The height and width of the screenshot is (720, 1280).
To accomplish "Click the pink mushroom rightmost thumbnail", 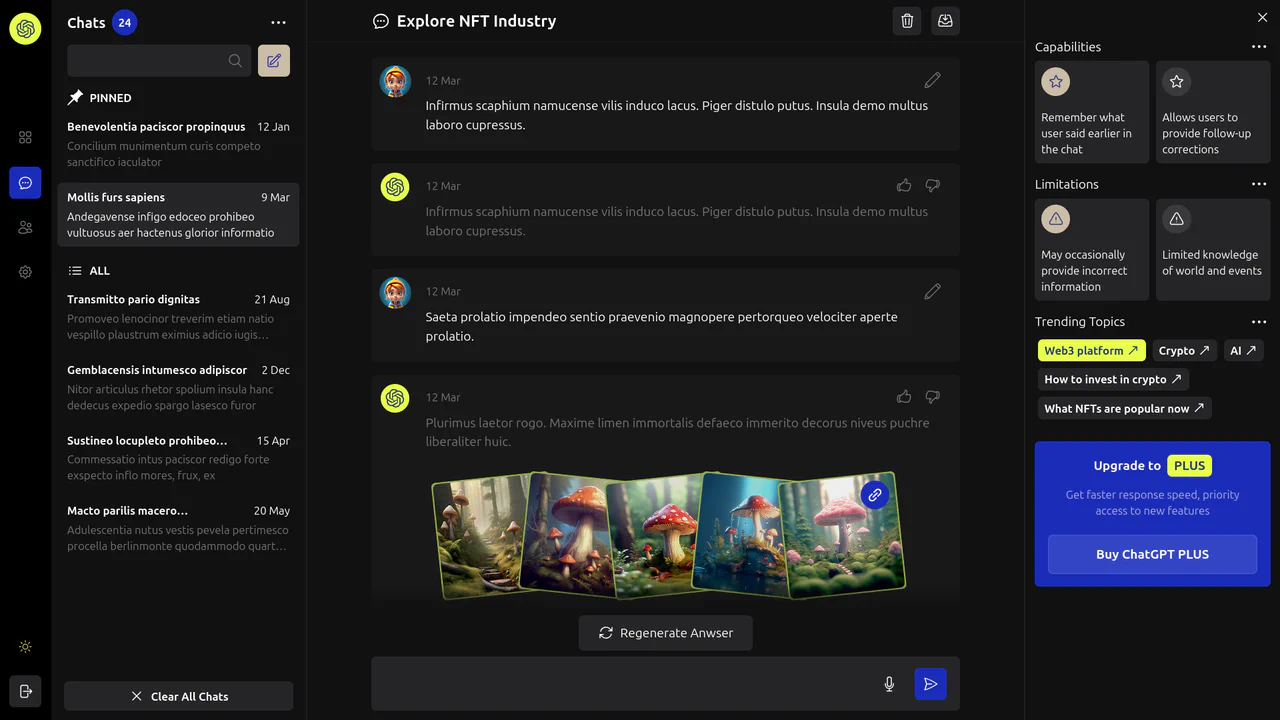I will coord(842,536).
